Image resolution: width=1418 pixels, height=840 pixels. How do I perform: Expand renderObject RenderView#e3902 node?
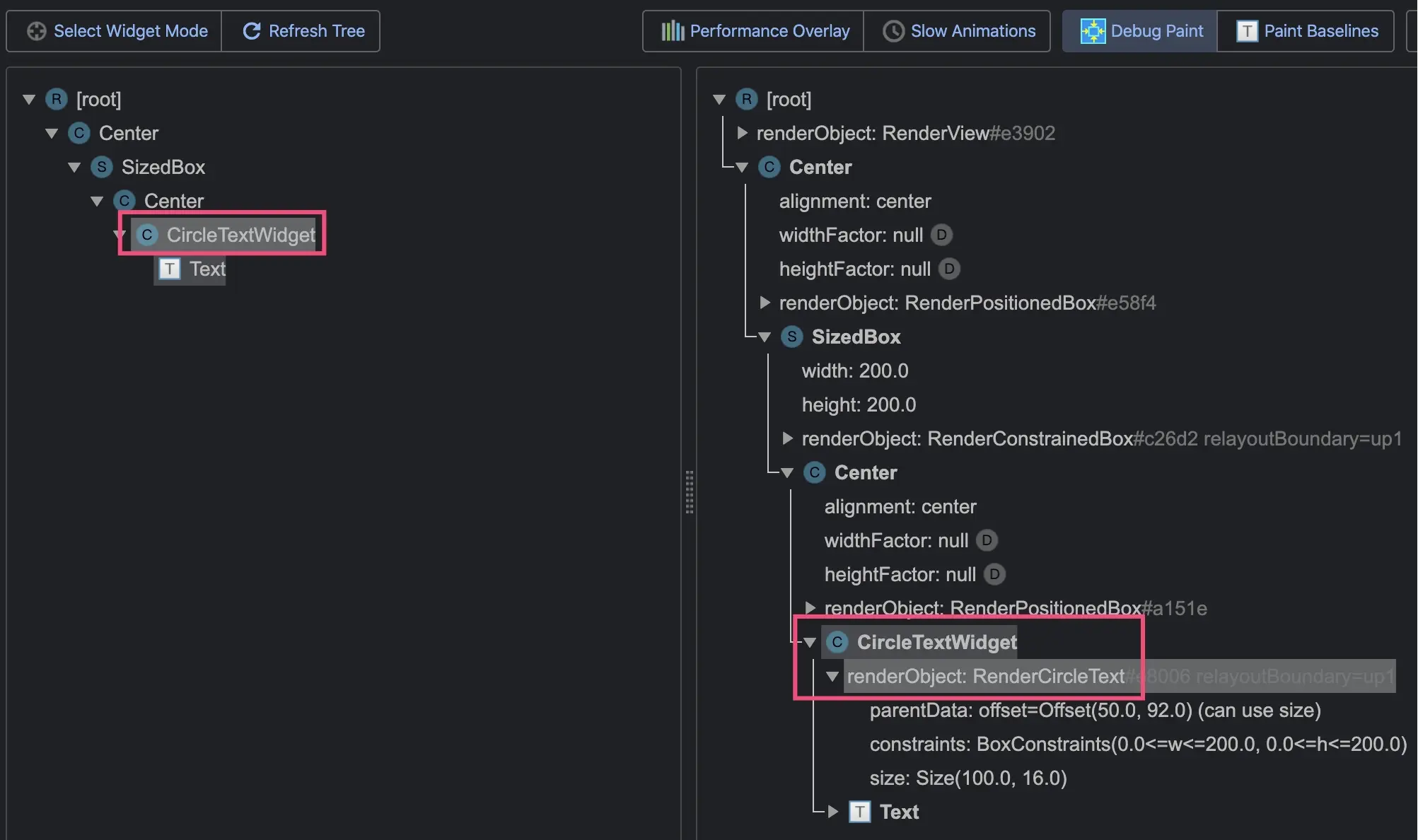742,133
